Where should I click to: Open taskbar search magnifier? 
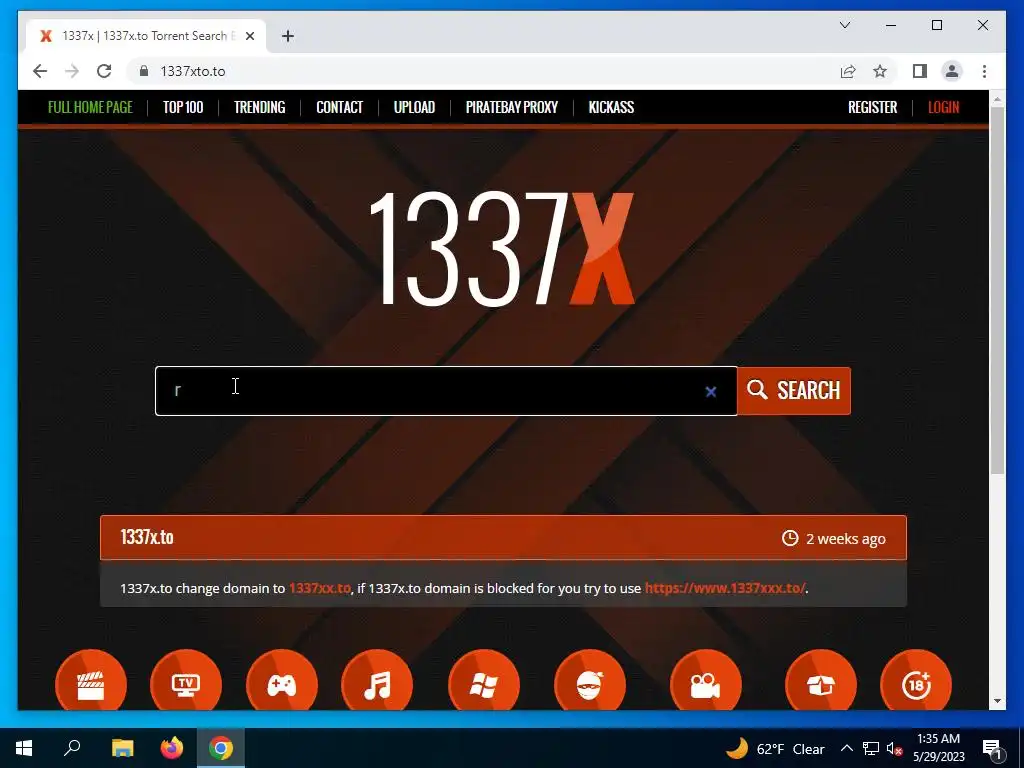click(72, 748)
